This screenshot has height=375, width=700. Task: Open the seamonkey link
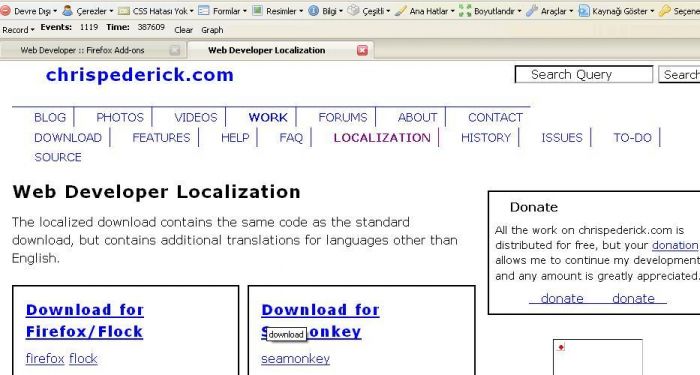296,358
